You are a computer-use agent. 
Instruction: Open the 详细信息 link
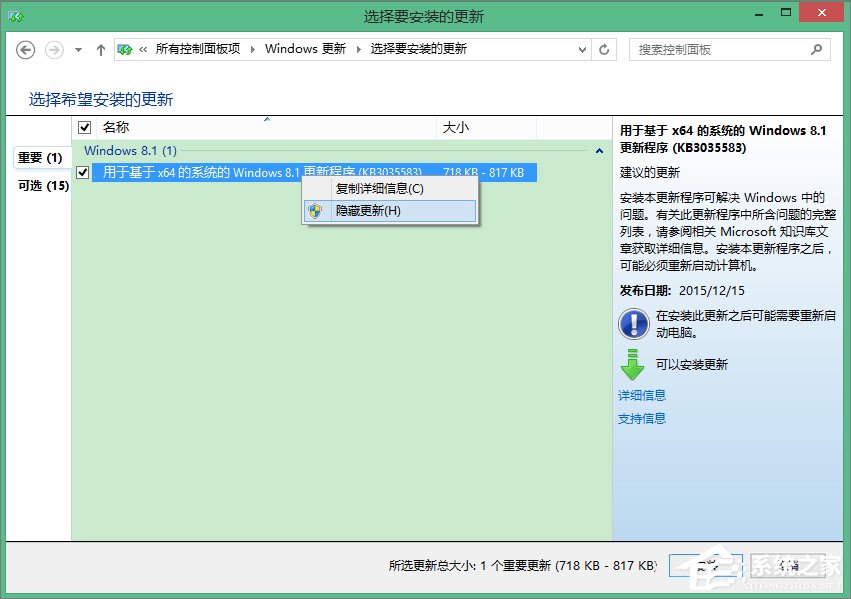[641, 393]
